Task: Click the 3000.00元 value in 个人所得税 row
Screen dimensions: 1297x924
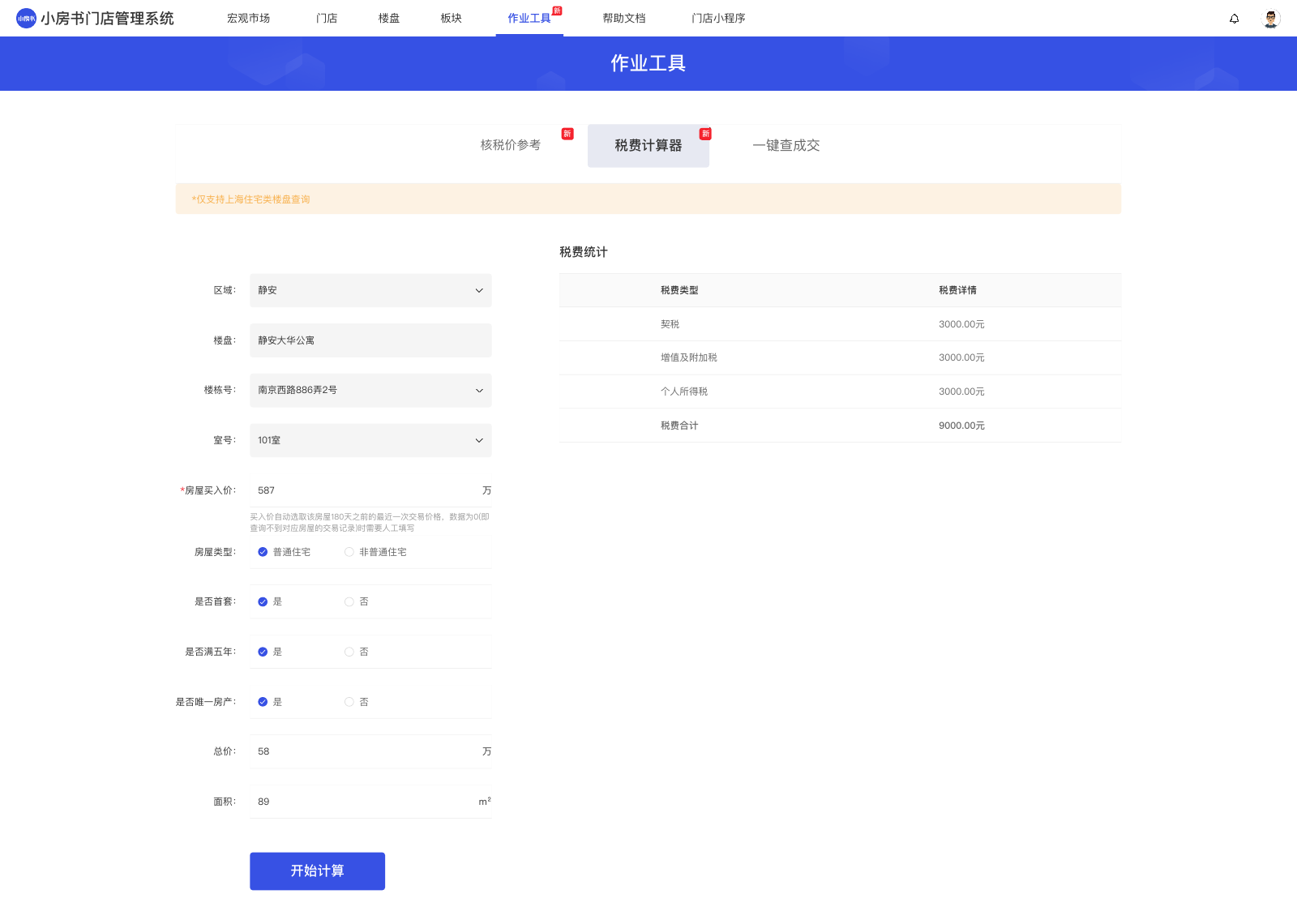Action: [961, 391]
